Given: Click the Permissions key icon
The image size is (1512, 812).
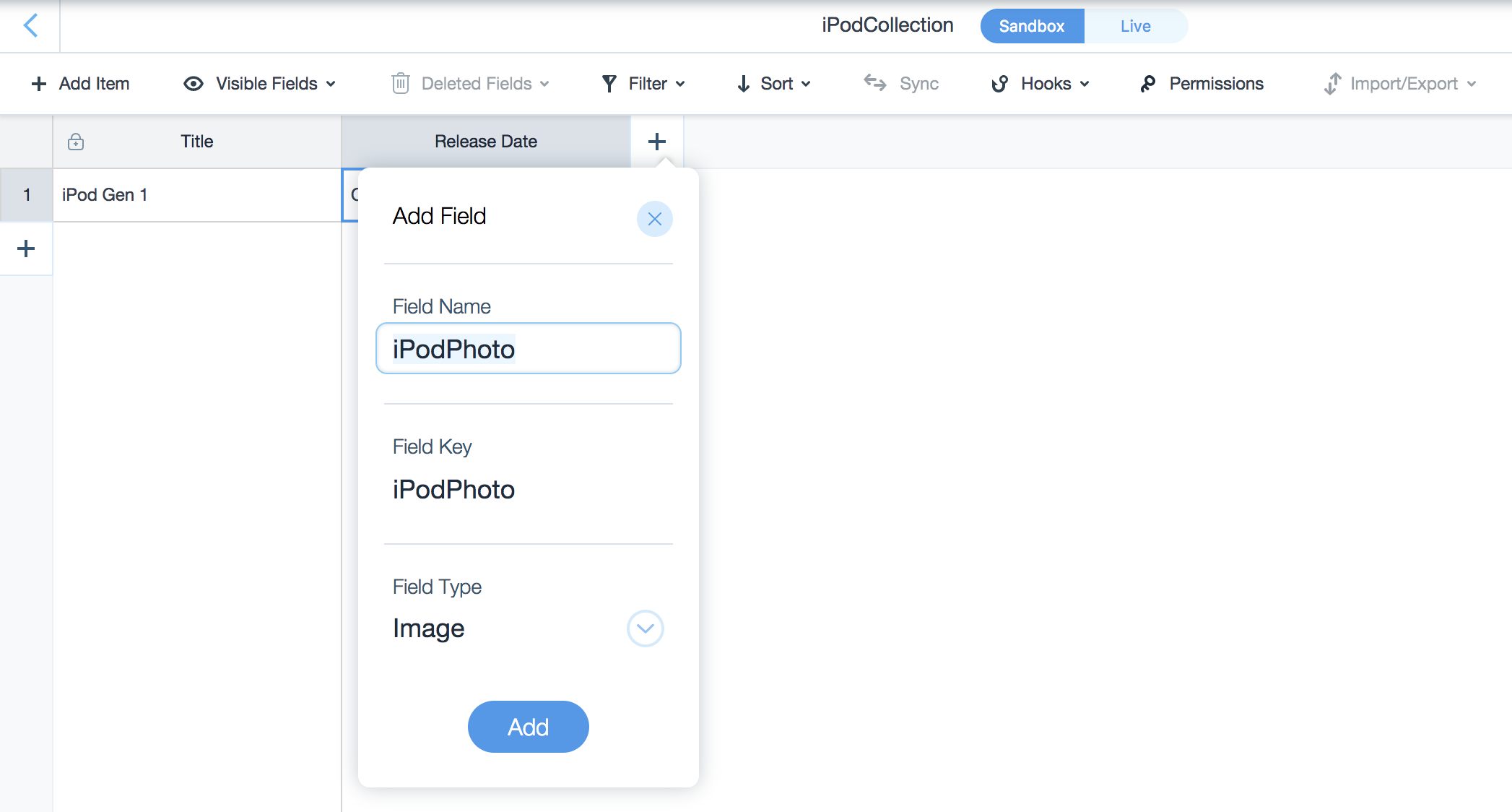Looking at the screenshot, I should pos(1148,84).
